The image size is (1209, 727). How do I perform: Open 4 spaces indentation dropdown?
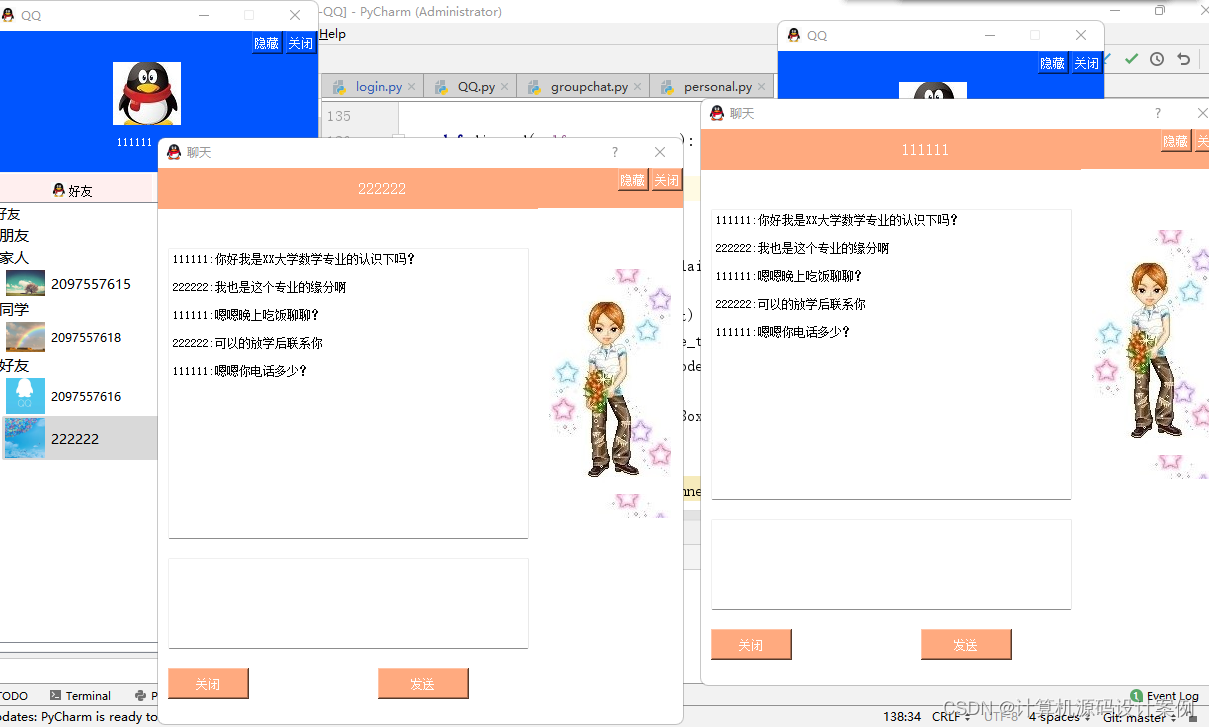pos(1059,717)
